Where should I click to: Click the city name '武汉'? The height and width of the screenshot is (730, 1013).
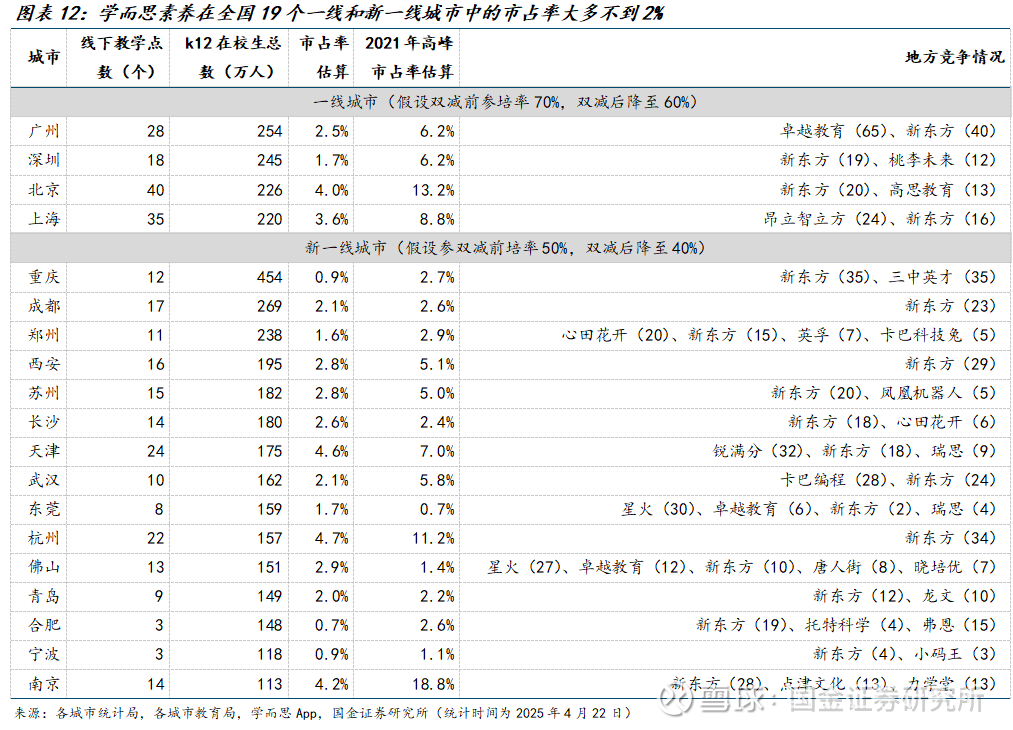[x=44, y=481]
